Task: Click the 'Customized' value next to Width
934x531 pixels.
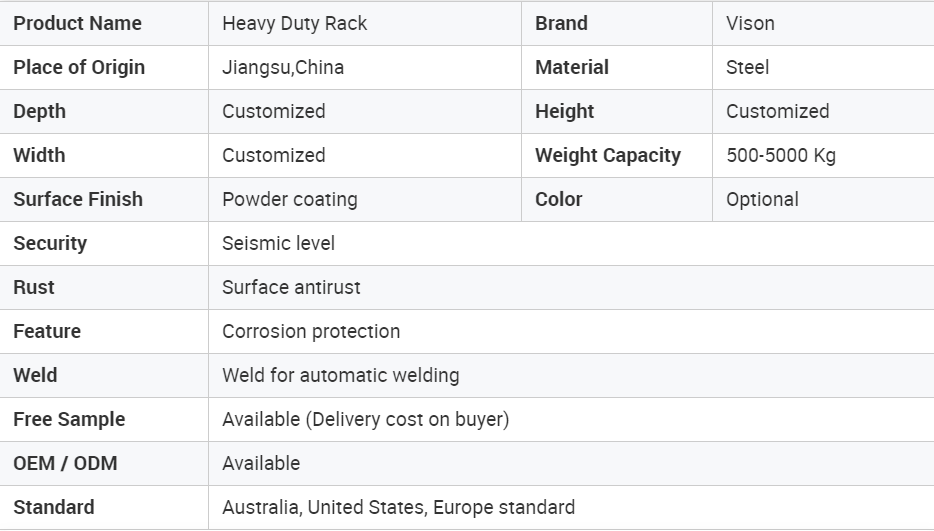Action: point(273,156)
